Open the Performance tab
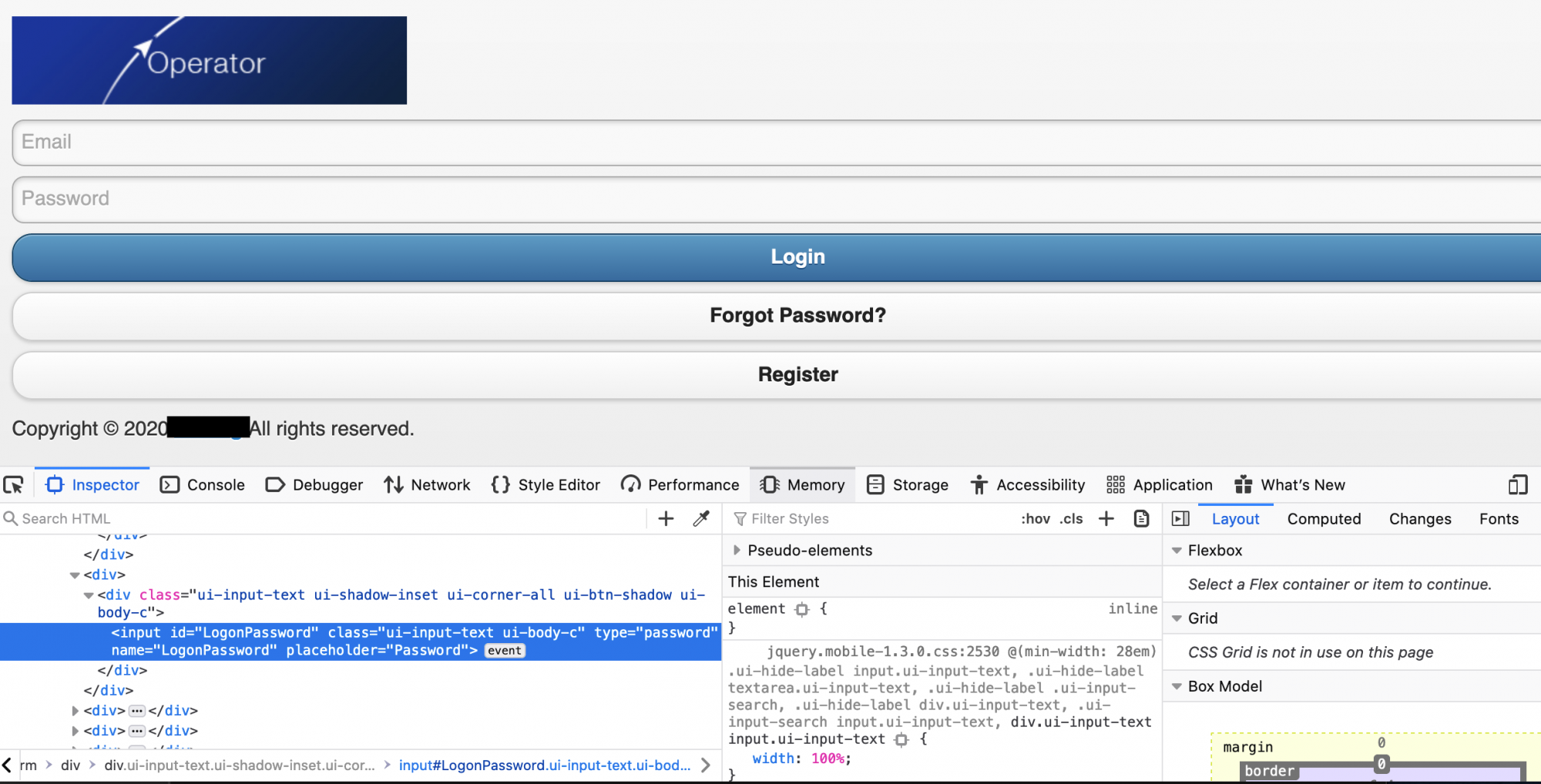This screenshot has height=784, width=1541. (x=680, y=484)
